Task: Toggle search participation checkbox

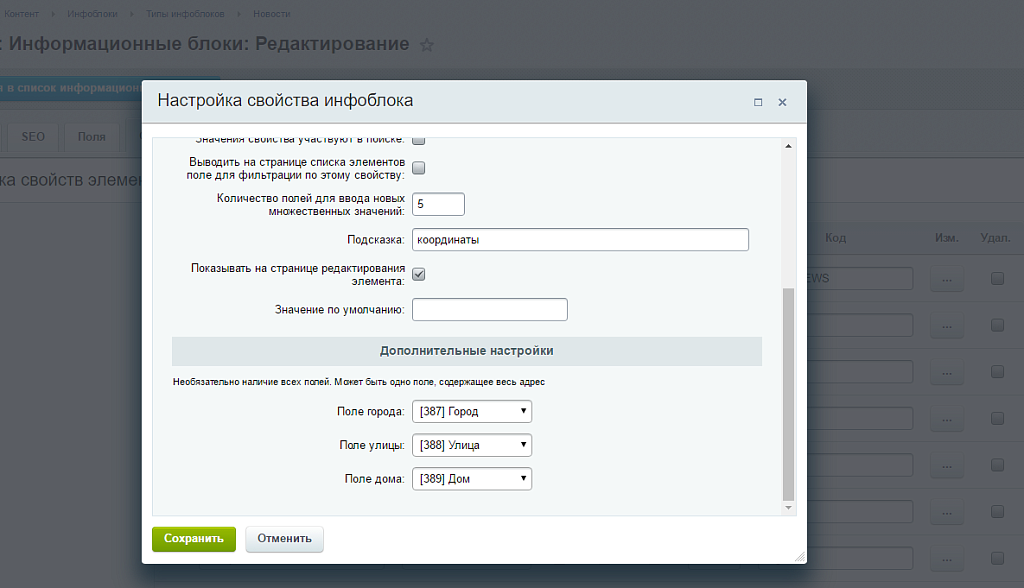Action: coord(419,140)
